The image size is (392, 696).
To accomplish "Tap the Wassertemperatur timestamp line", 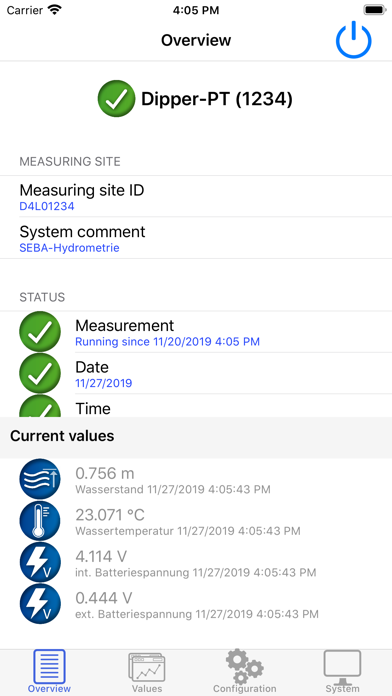I will click(188, 531).
